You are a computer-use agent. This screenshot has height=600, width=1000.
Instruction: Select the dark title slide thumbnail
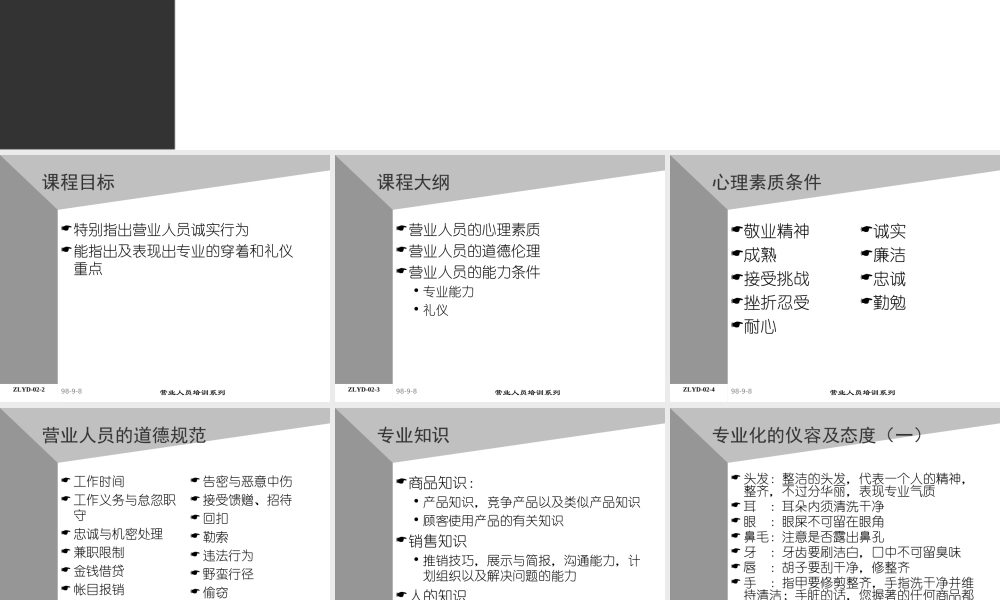tap(87, 75)
